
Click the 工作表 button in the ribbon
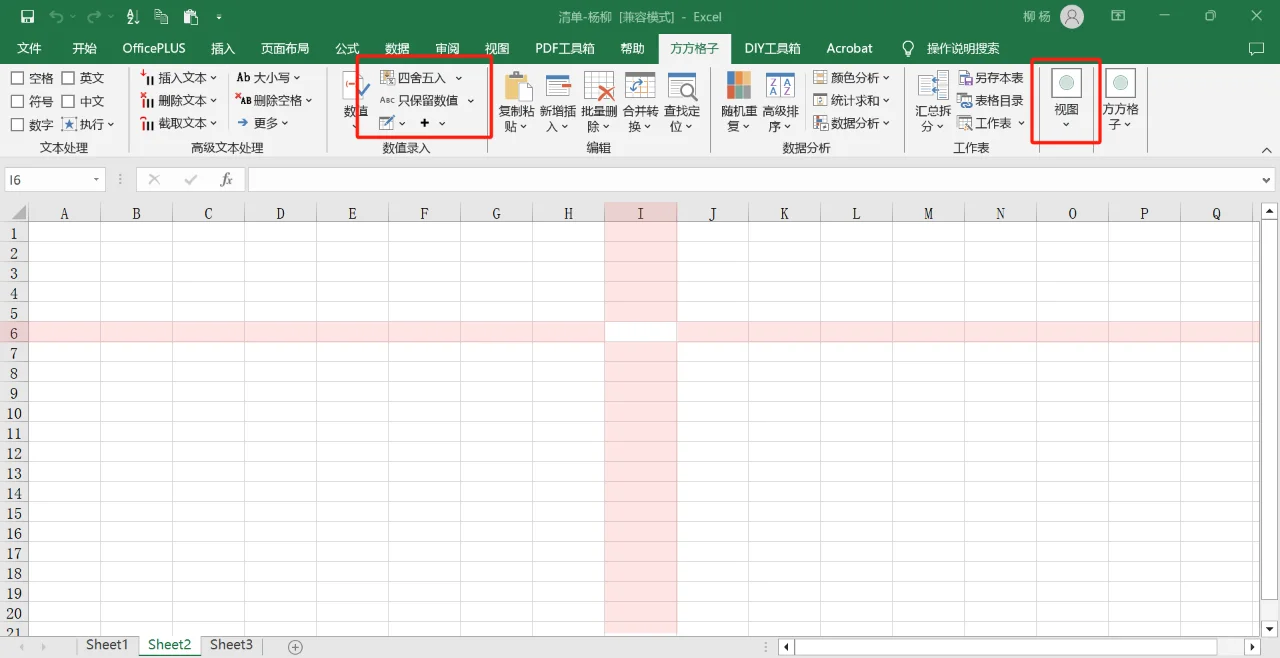[x=991, y=123]
